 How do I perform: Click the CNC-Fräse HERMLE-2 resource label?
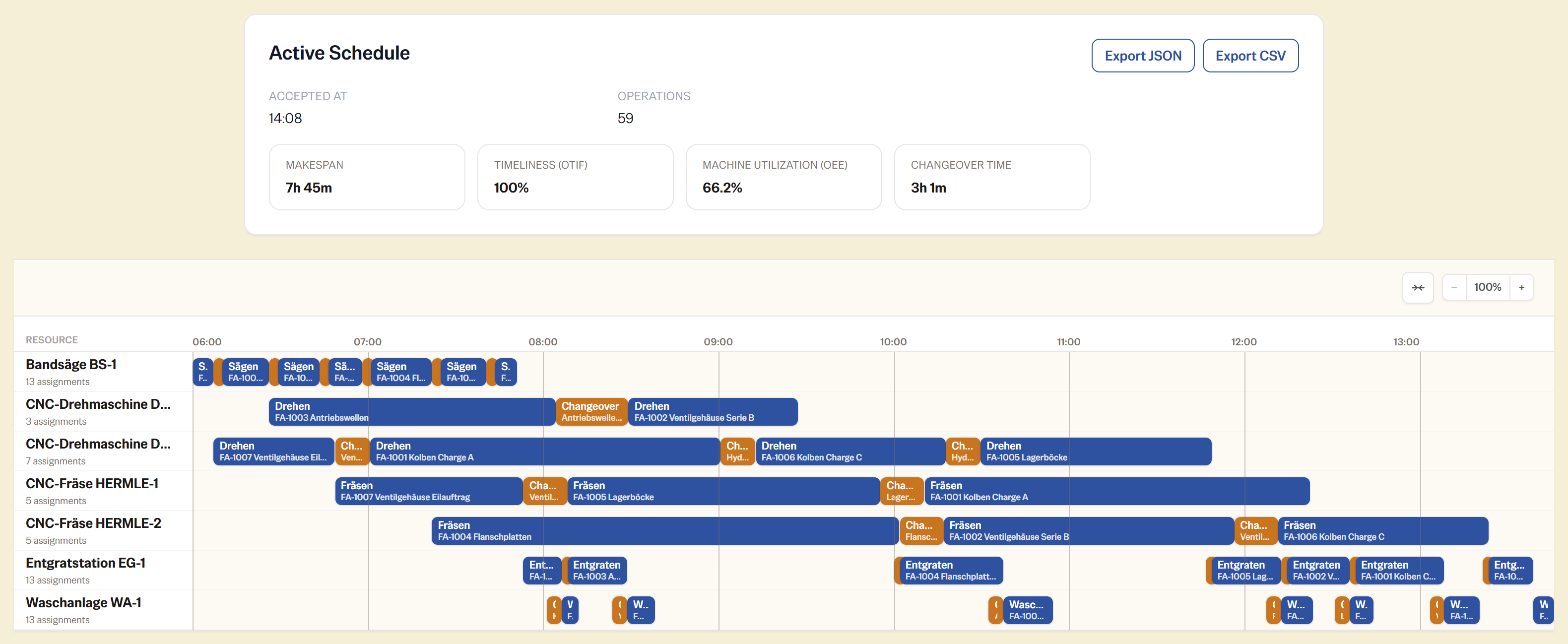click(x=93, y=523)
